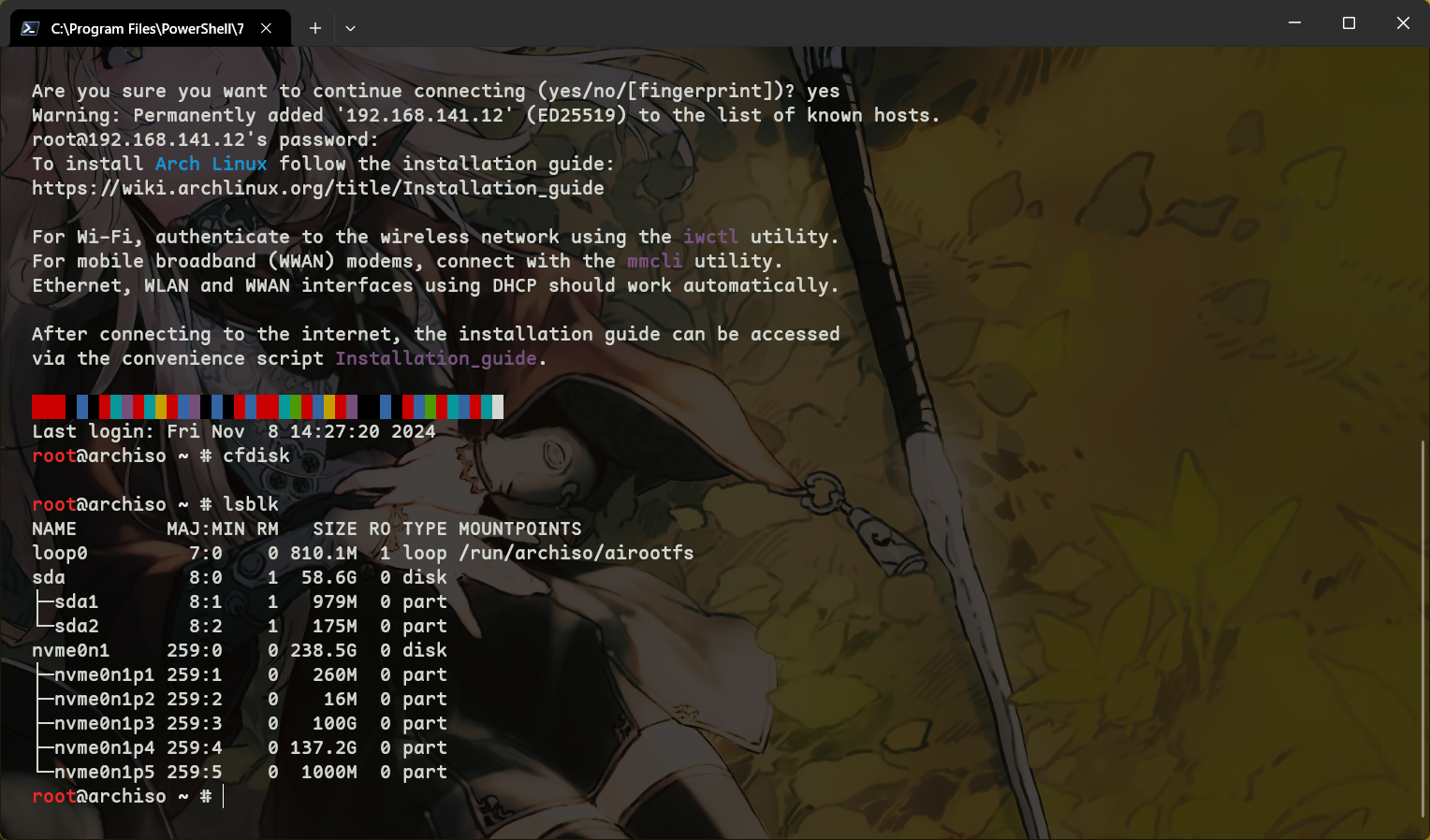Click the maximize icon in the title bar
Image resolution: width=1430 pixels, height=840 pixels.
[x=1349, y=22]
